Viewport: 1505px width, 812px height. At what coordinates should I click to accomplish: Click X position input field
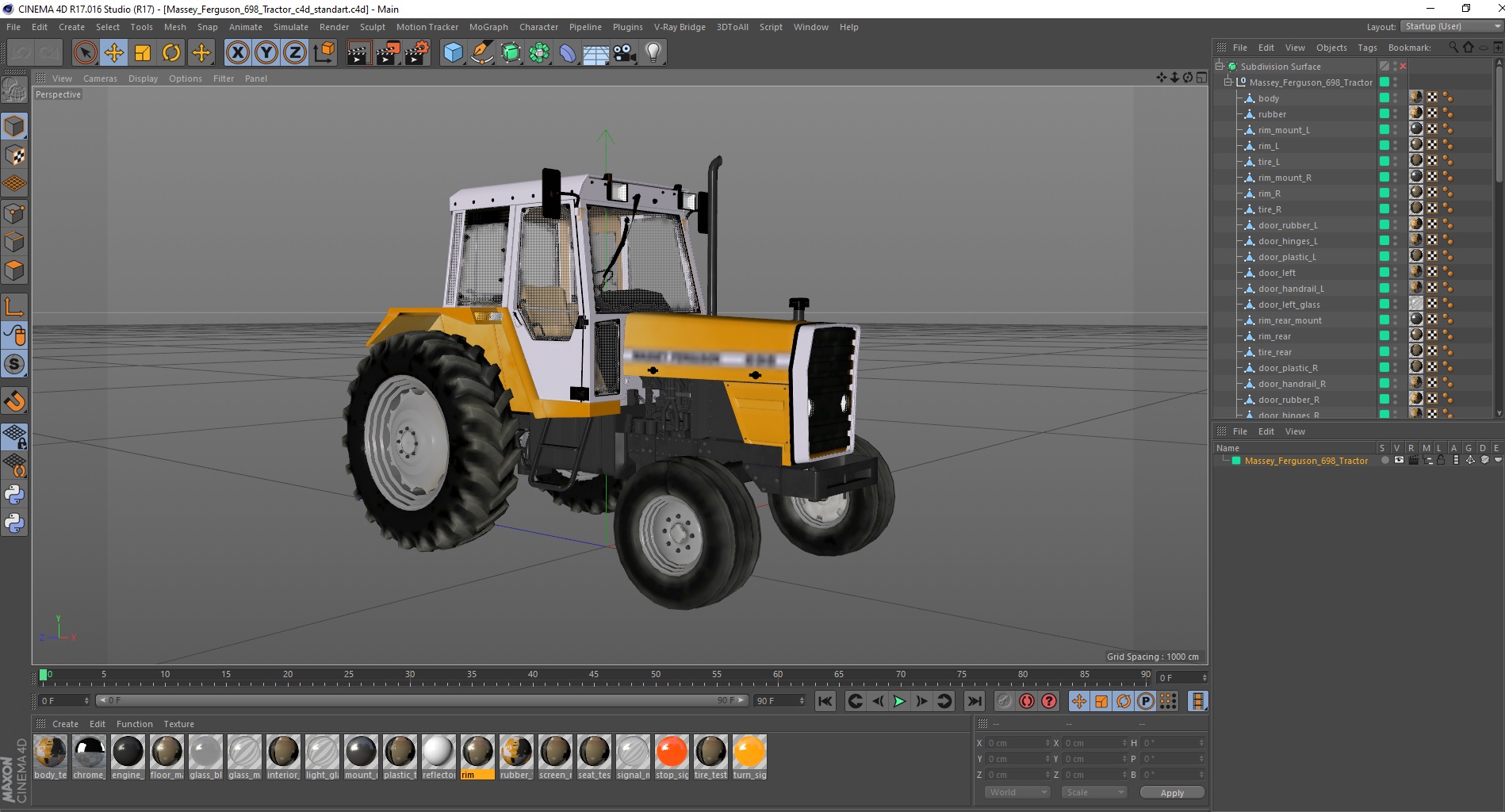tap(1019, 743)
